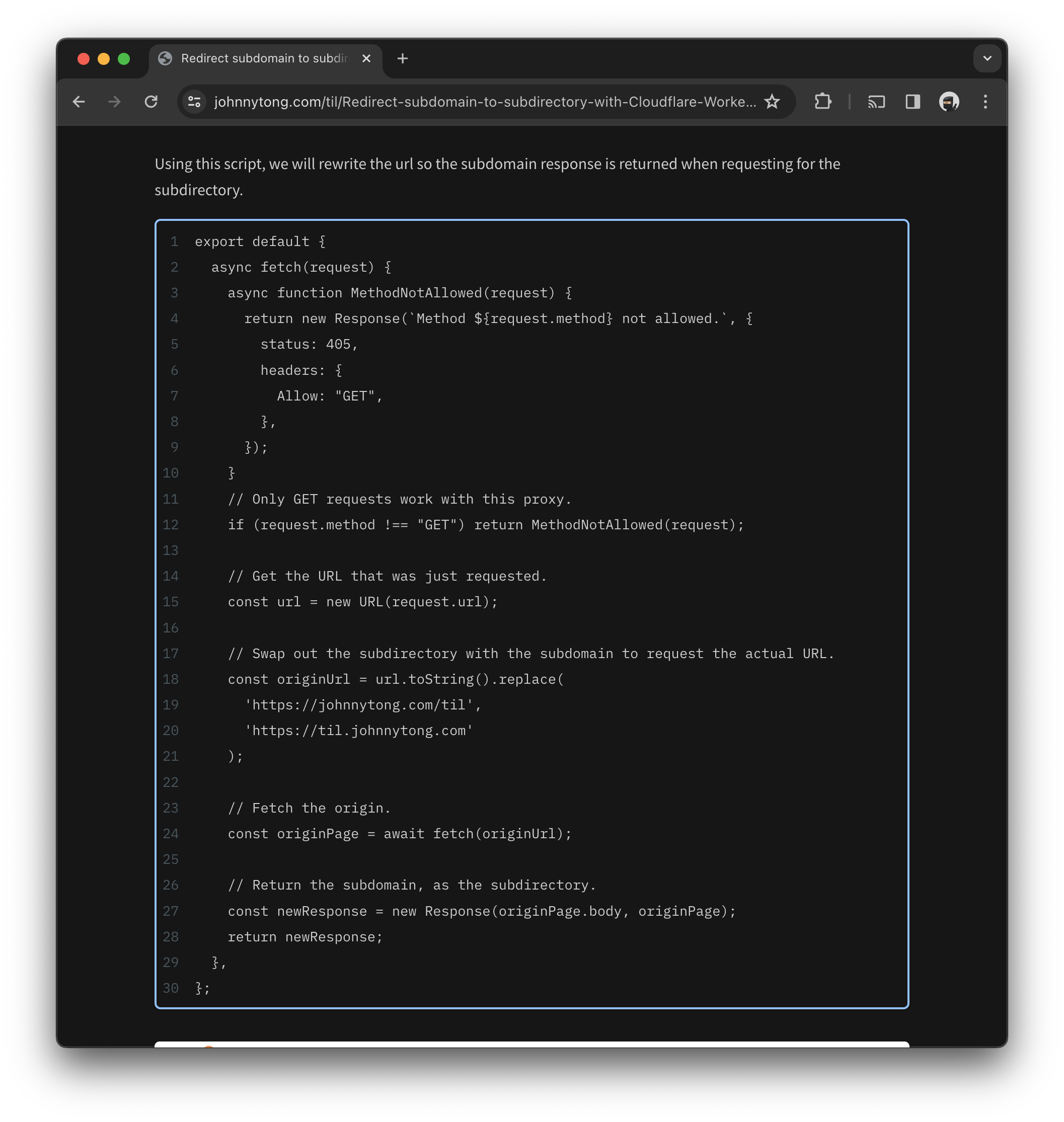This screenshot has height=1122, width=1064.
Task: Expand the tab search chevron
Action: coord(987,58)
